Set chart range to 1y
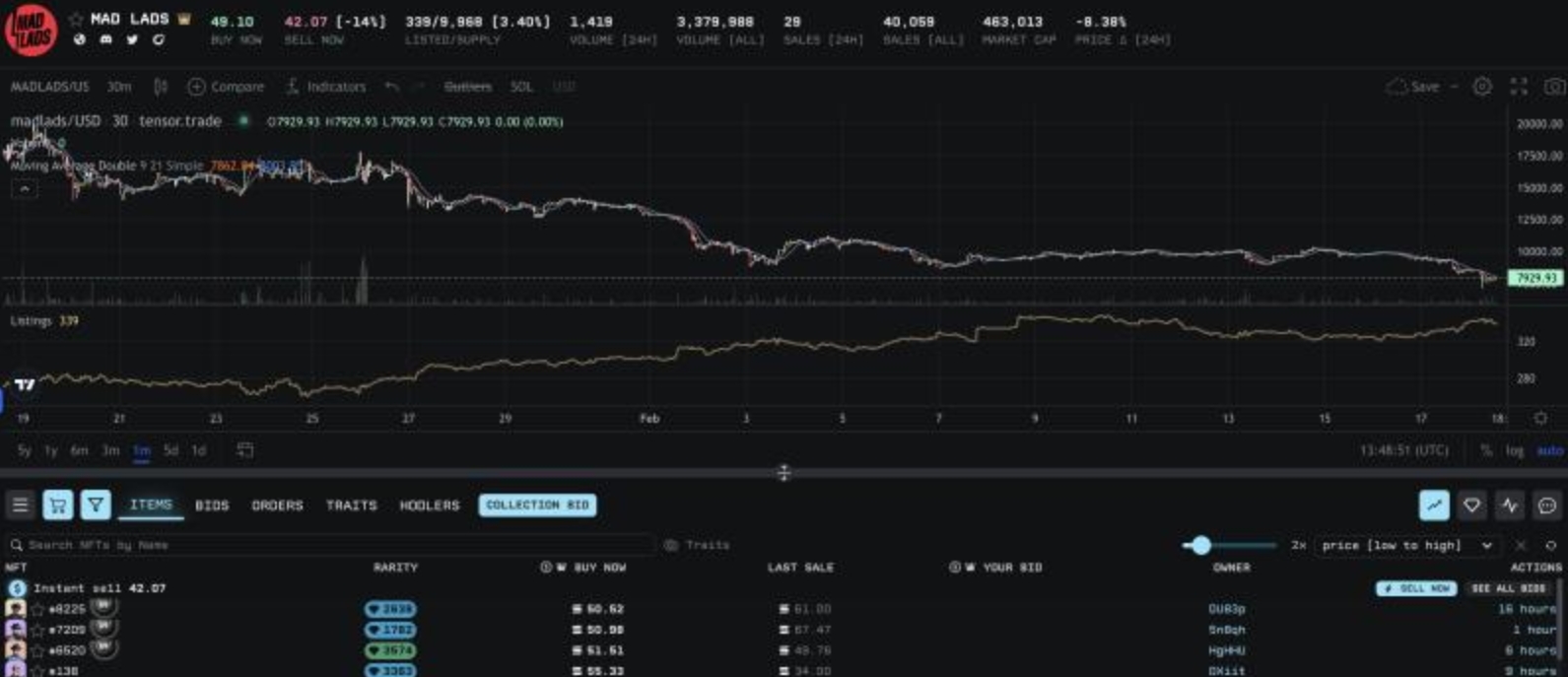The height and width of the screenshot is (677, 1568). click(x=50, y=450)
